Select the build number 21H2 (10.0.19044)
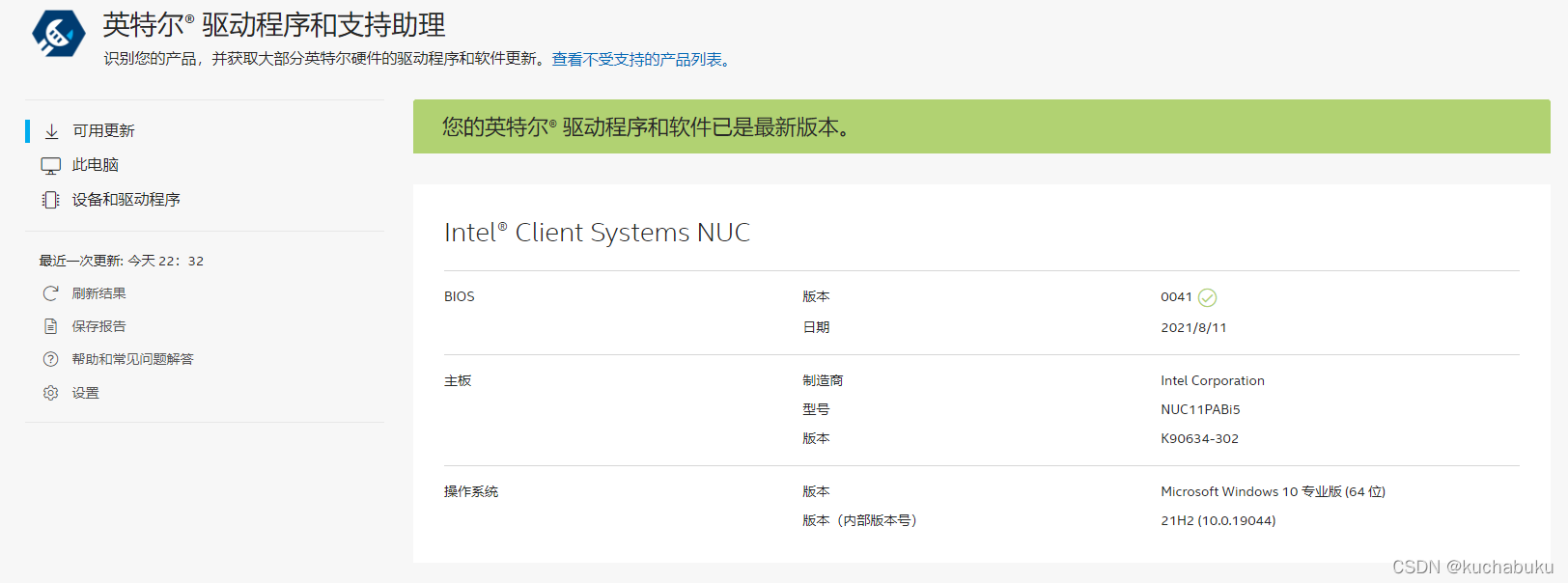Image resolution: width=1568 pixels, height=583 pixels. 1218,521
